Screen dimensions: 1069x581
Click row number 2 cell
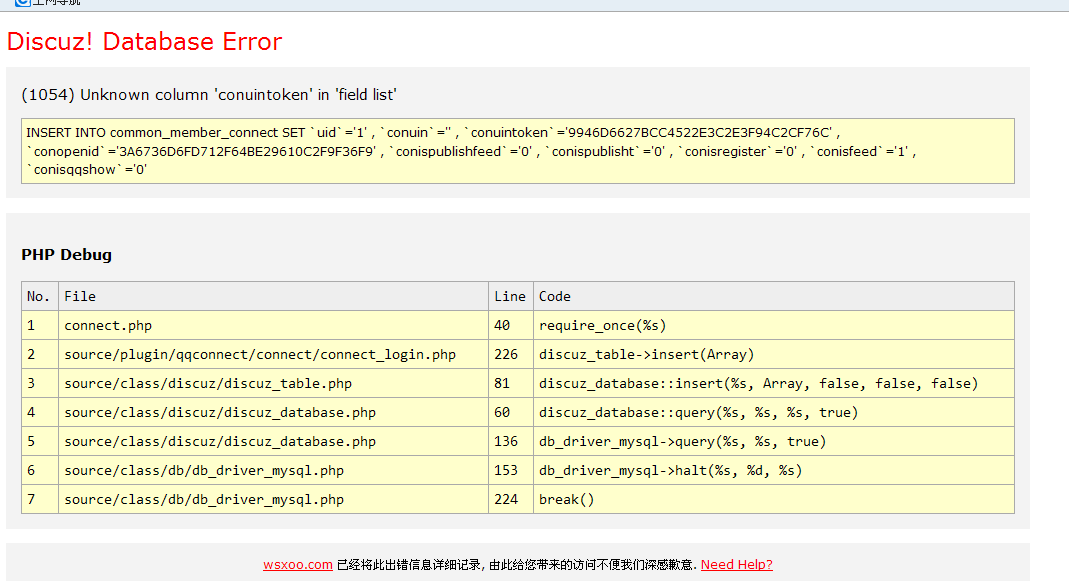(x=40, y=355)
